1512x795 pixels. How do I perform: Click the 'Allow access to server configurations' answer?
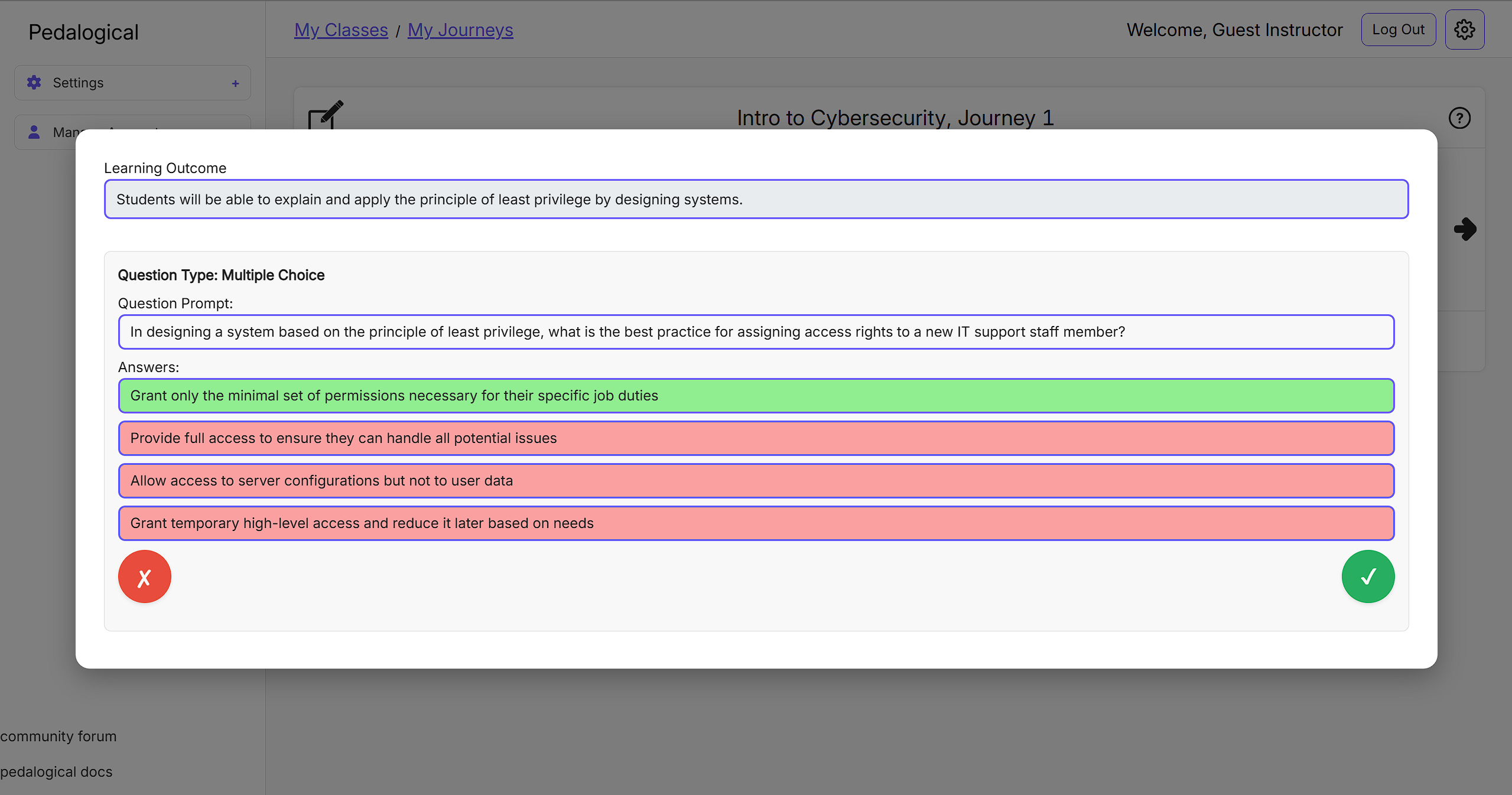pyautogui.click(x=756, y=481)
